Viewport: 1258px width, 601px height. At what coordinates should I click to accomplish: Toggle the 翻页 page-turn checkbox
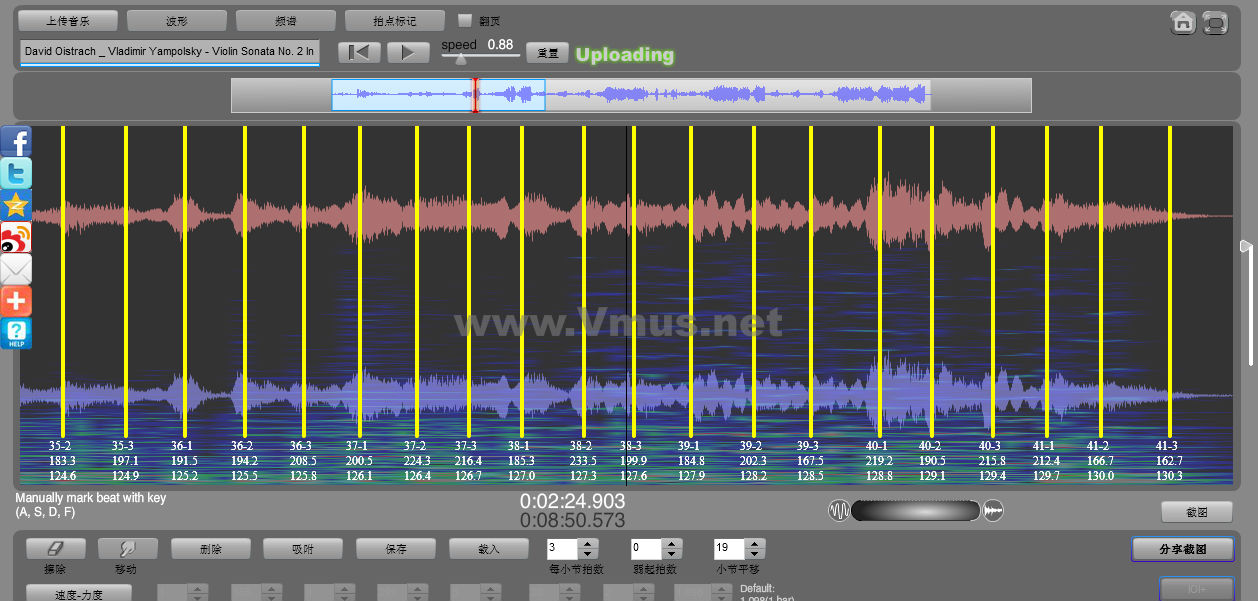pyautogui.click(x=464, y=20)
